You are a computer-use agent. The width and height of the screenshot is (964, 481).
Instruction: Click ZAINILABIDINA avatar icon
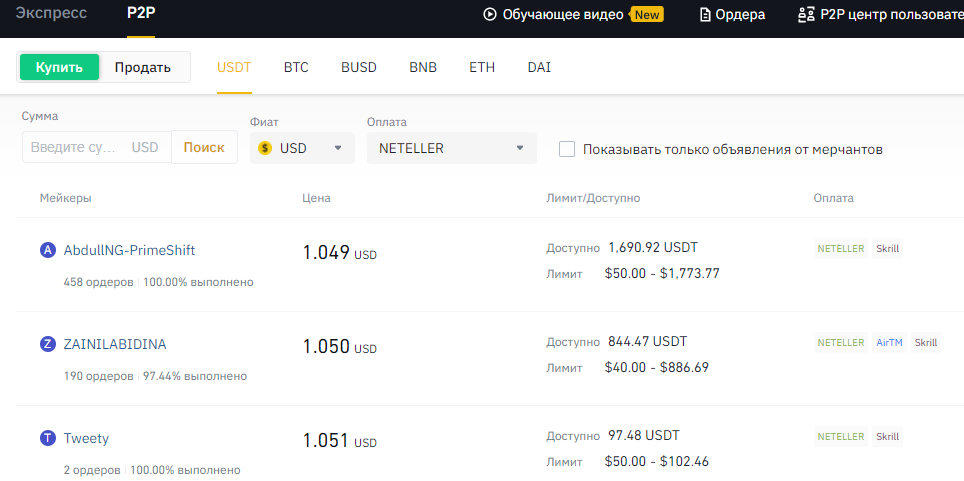point(48,344)
